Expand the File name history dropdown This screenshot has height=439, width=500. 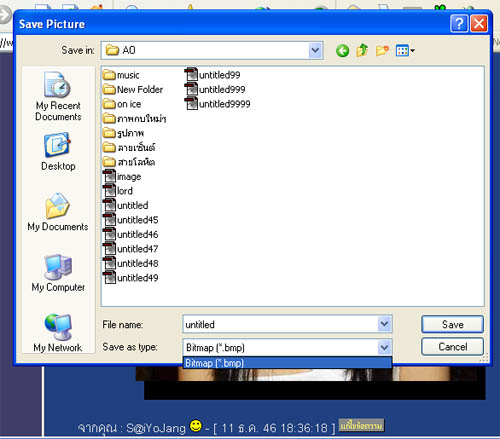384,324
